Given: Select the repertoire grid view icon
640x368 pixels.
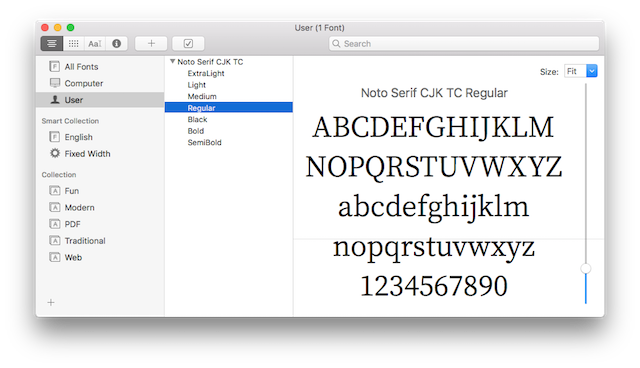Looking at the screenshot, I should click(73, 43).
